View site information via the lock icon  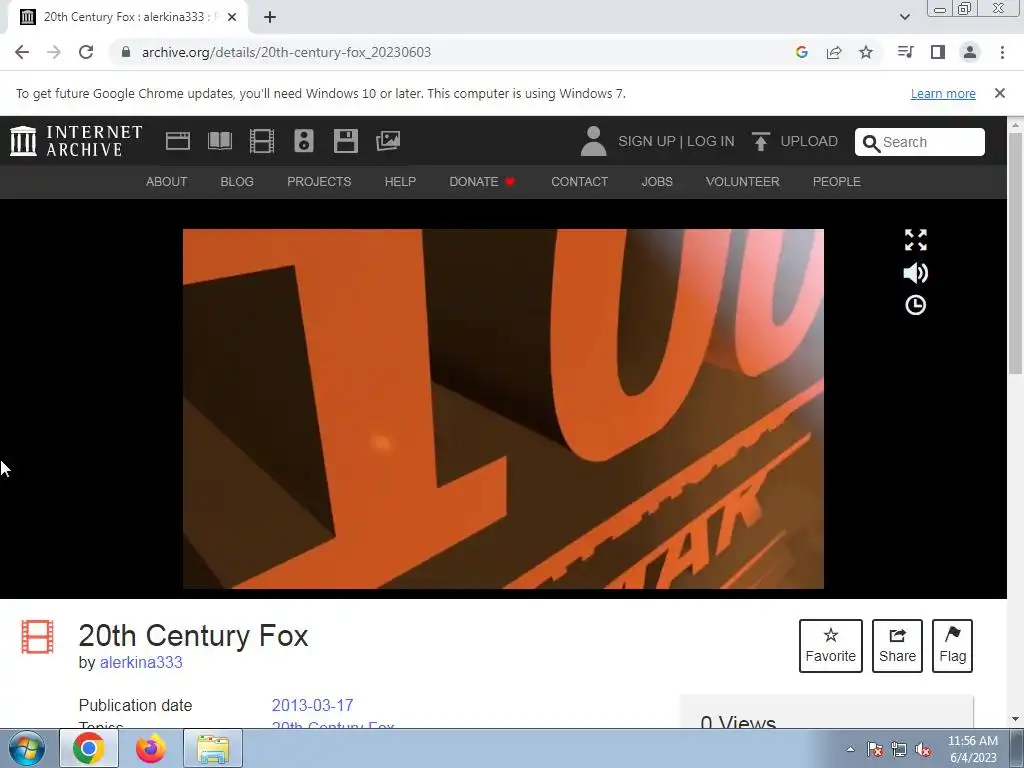(x=126, y=52)
